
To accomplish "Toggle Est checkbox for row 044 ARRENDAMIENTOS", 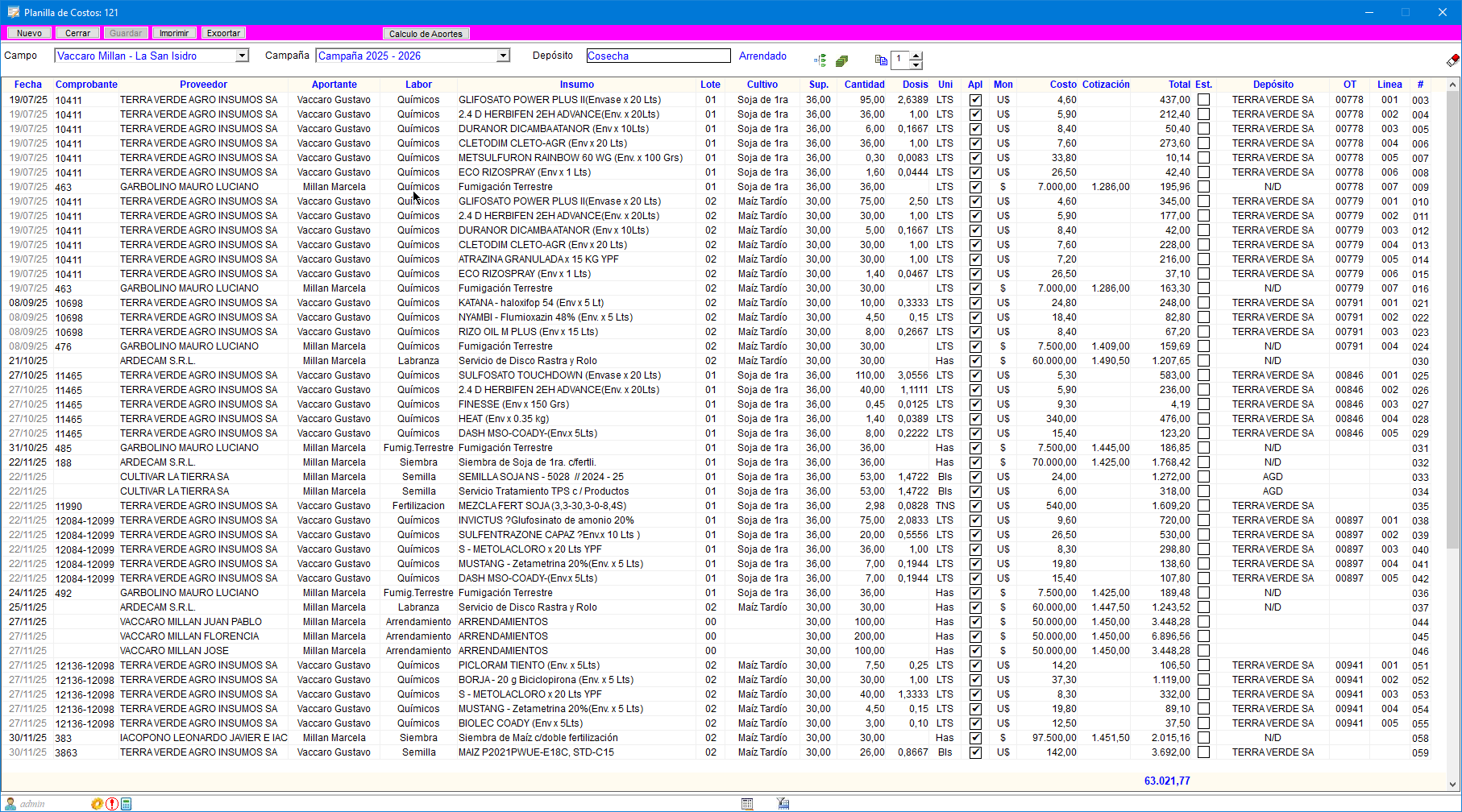I will (1203, 622).
